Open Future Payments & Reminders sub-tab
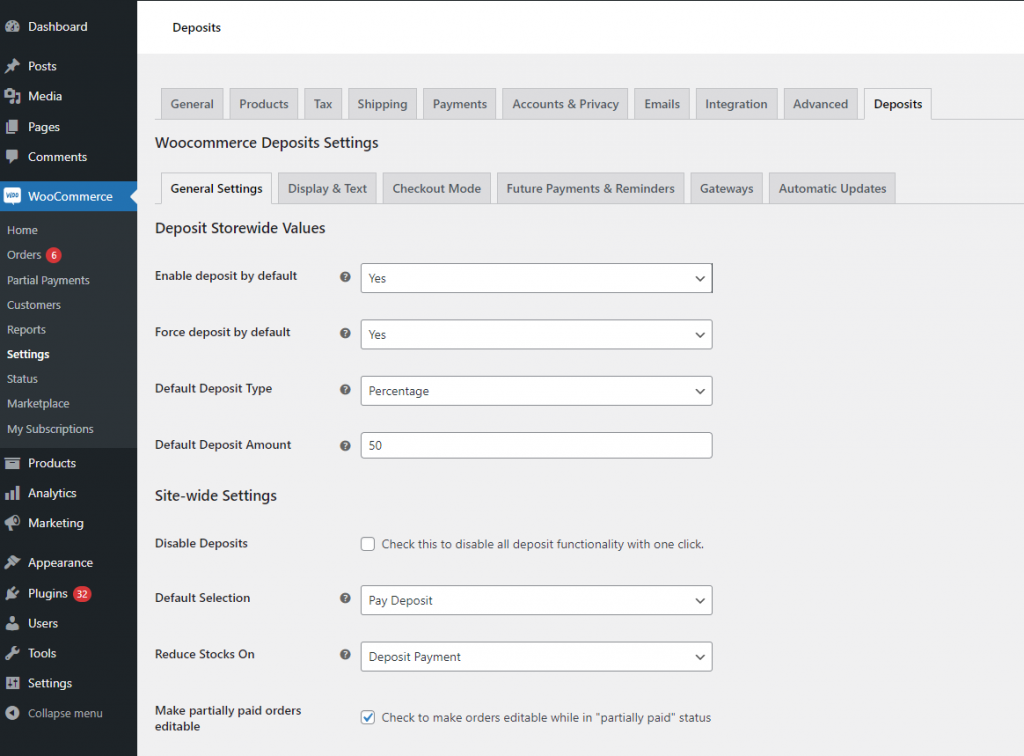This screenshot has width=1024, height=756. click(590, 188)
